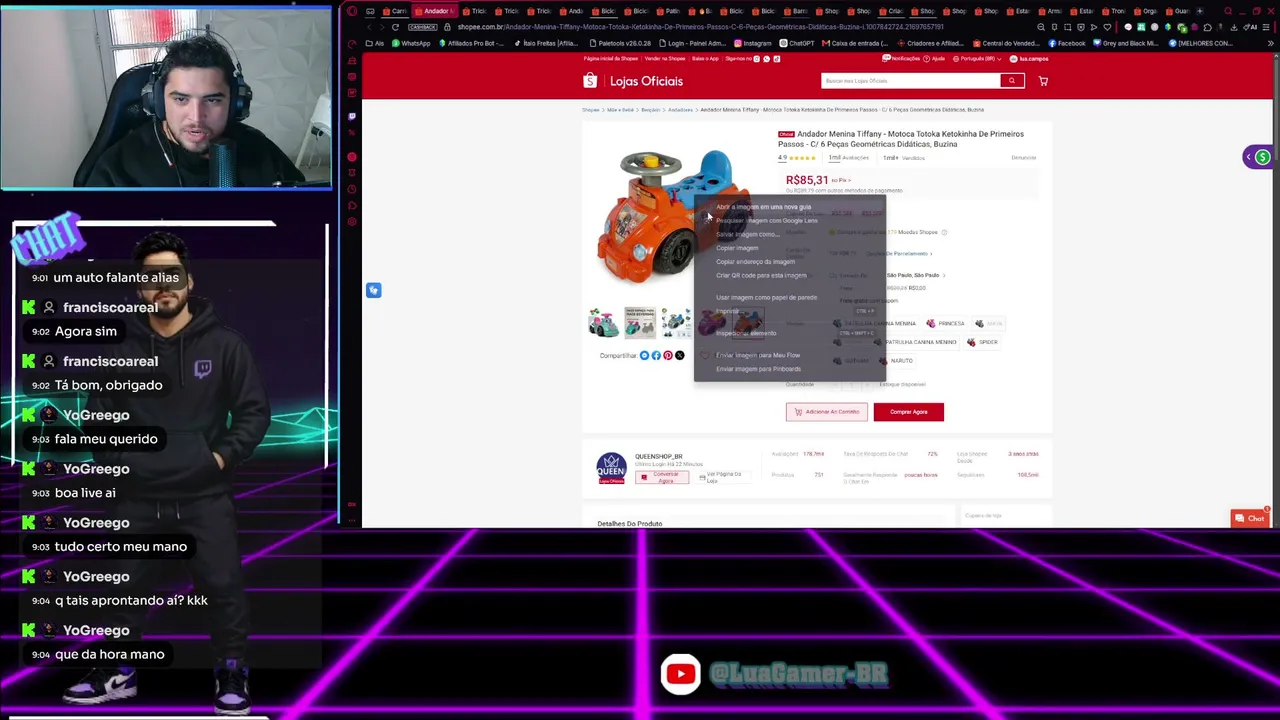Image resolution: width=1280 pixels, height=720 pixels.
Task: Click the 1mil Avaliações rating count
Action: [x=848, y=158]
